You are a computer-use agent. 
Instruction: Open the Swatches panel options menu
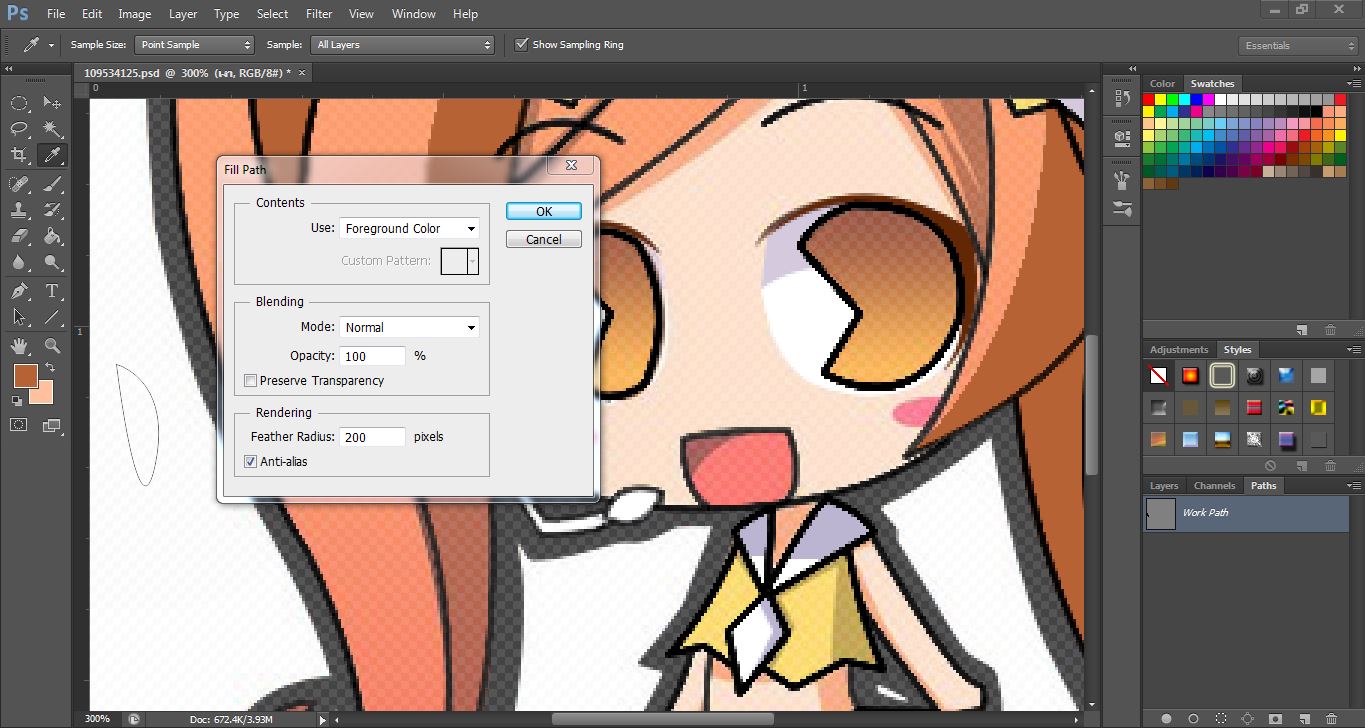click(x=1352, y=84)
